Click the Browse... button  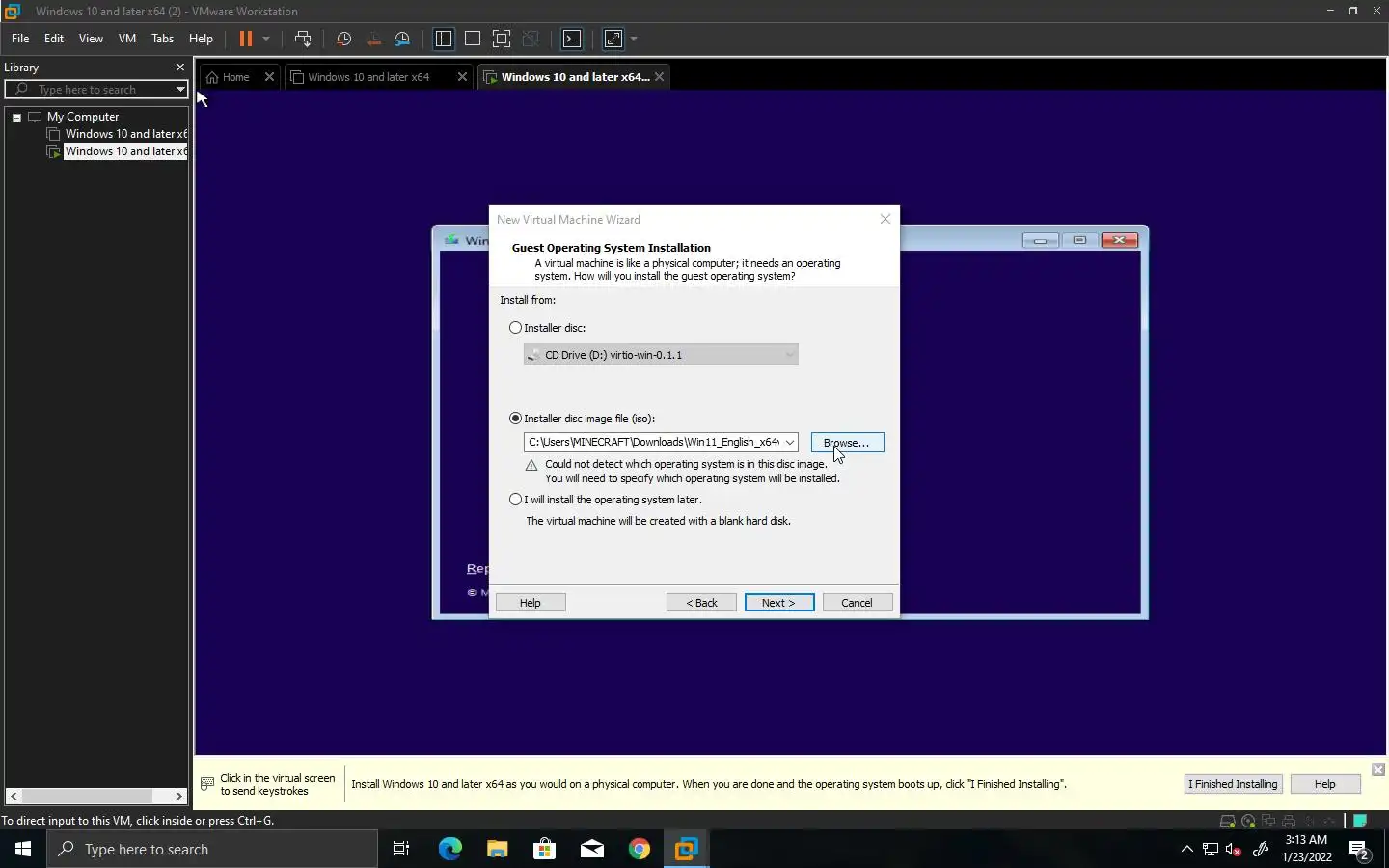click(847, 443)
